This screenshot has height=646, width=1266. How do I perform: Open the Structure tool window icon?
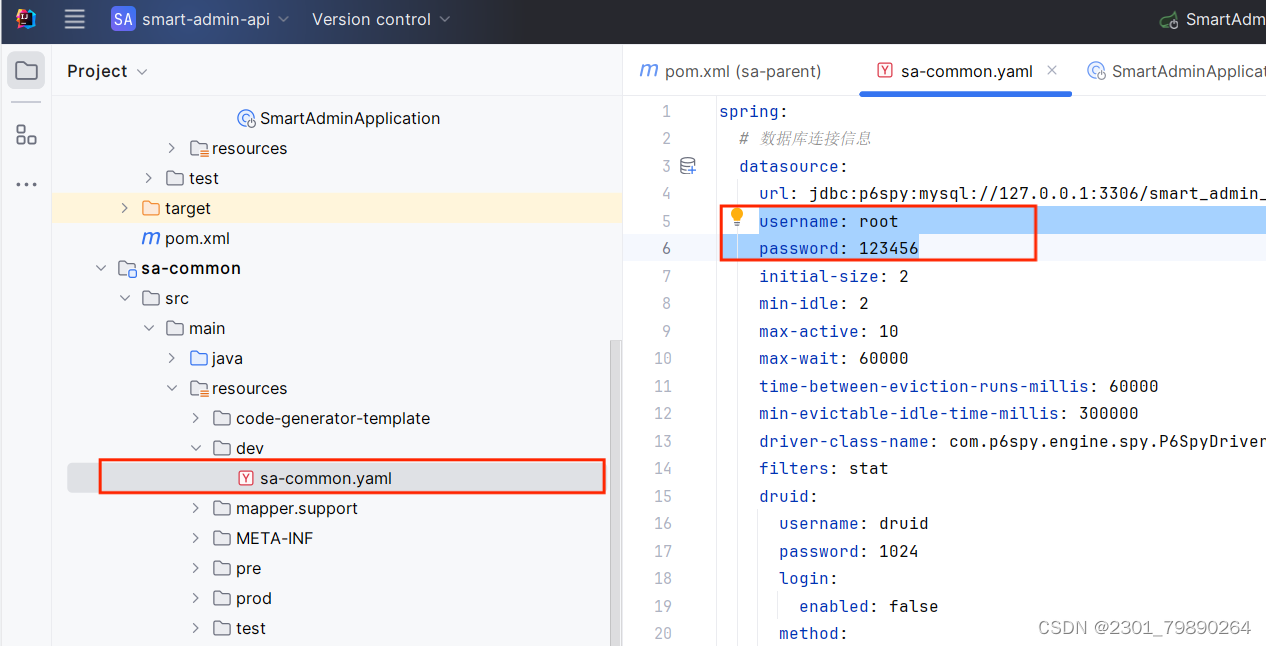[26, 135]
